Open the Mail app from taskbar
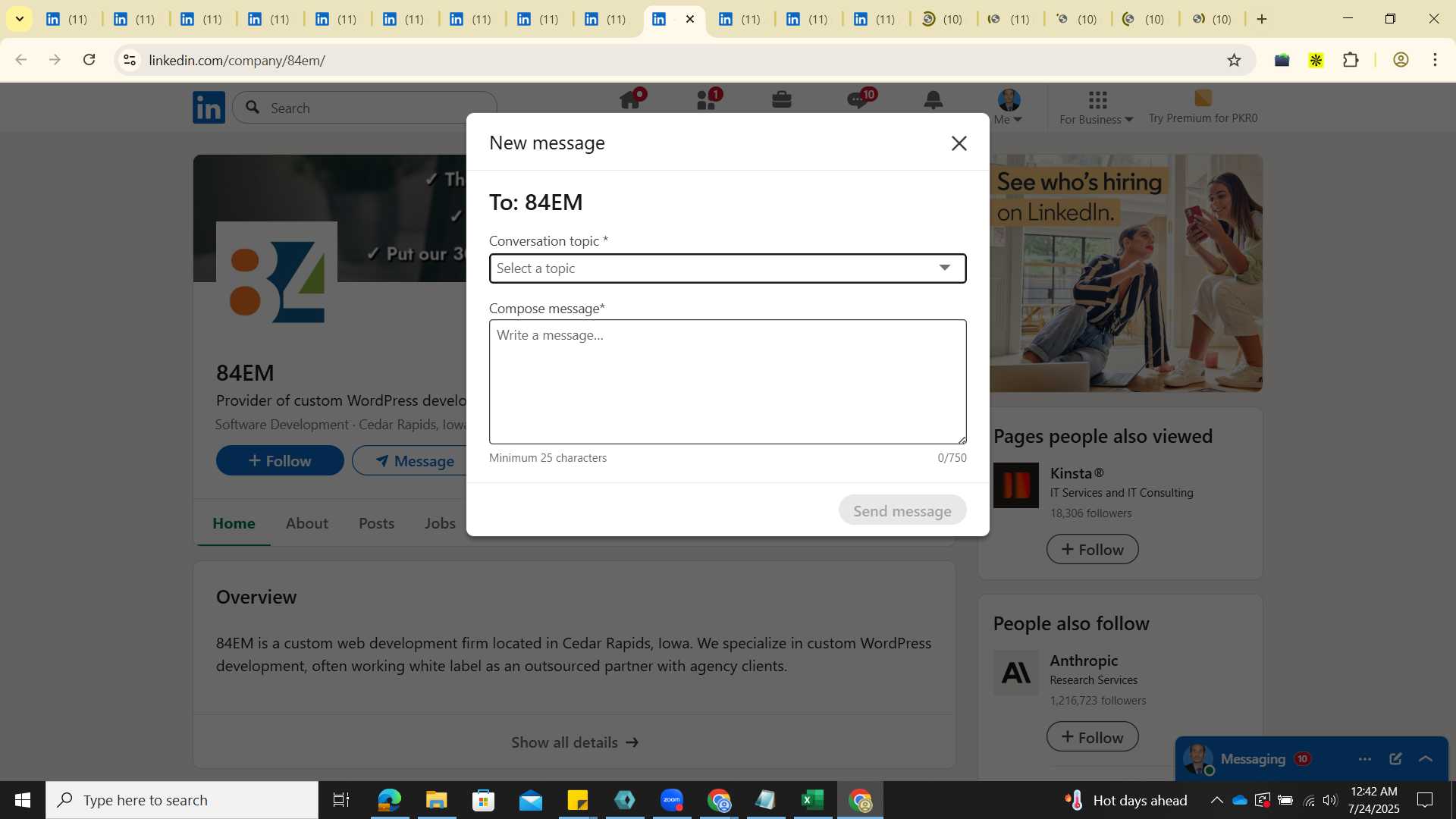Viewport: 1456px width, 819px height. 530,800
